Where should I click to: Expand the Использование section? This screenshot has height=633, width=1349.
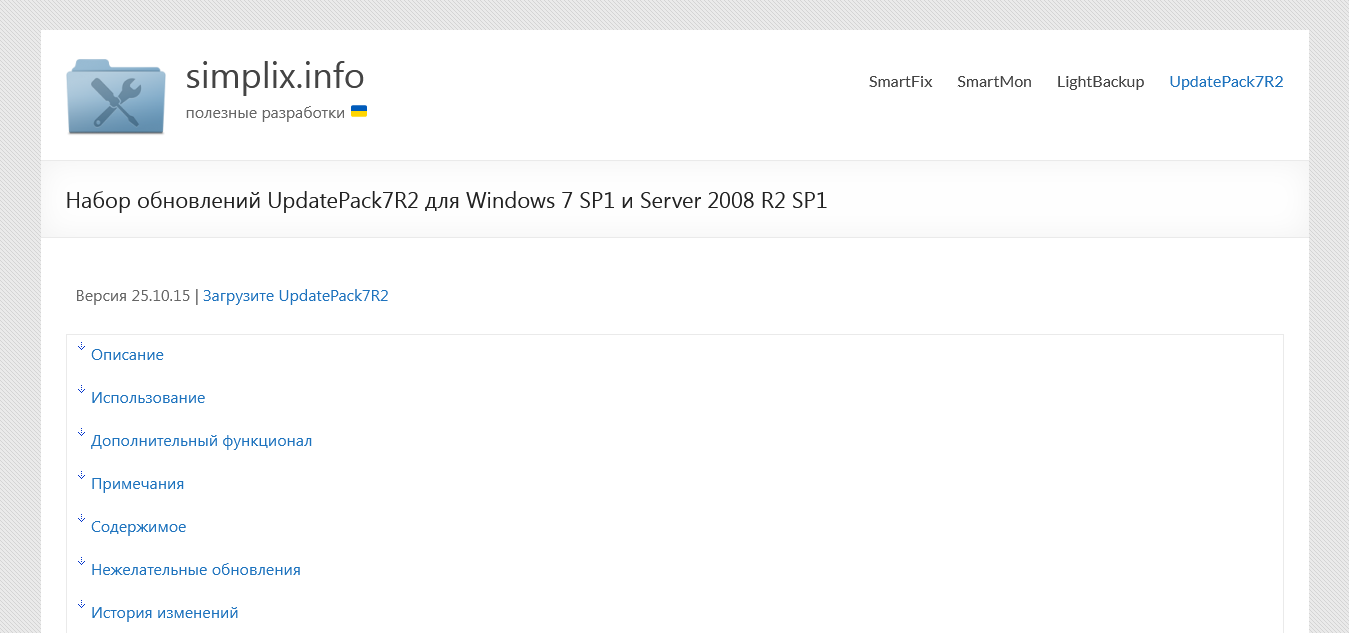(x=148, y=398)
